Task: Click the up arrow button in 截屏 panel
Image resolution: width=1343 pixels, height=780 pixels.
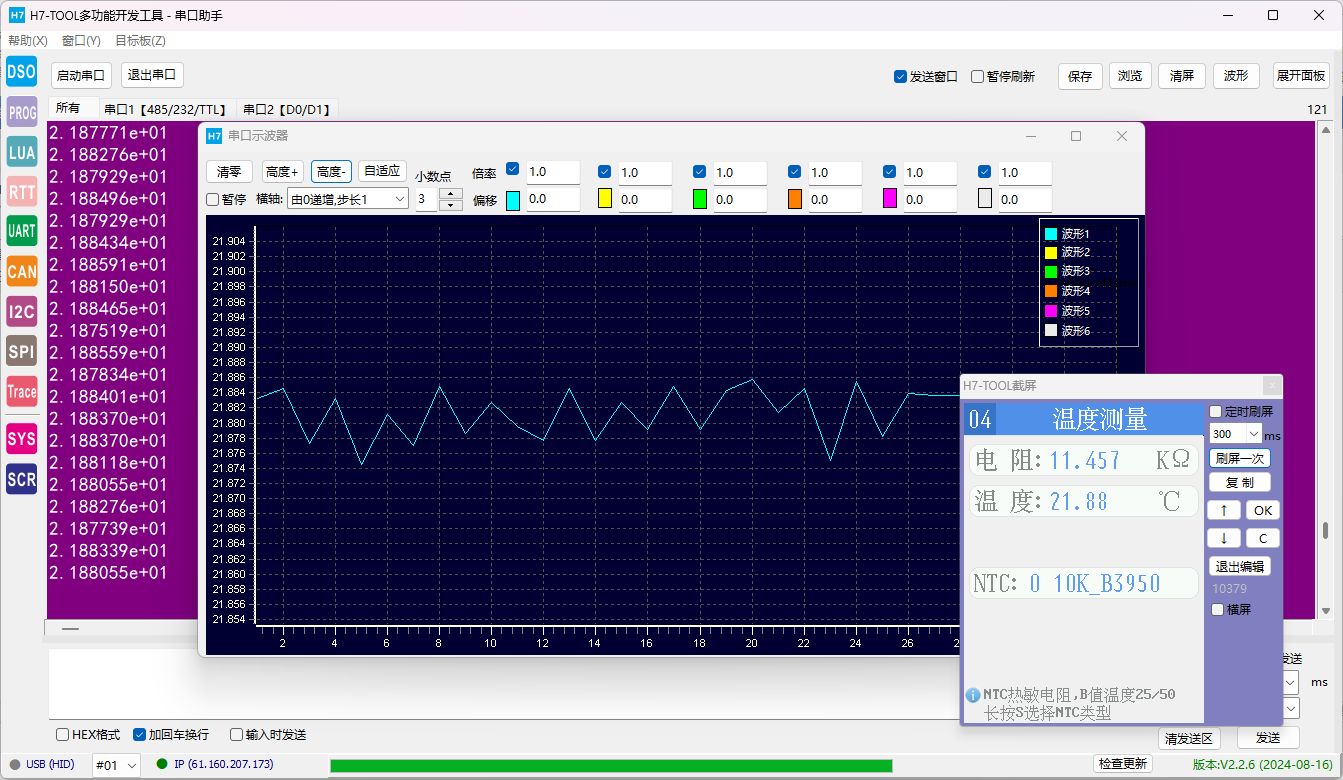Action: point(1224,510)
